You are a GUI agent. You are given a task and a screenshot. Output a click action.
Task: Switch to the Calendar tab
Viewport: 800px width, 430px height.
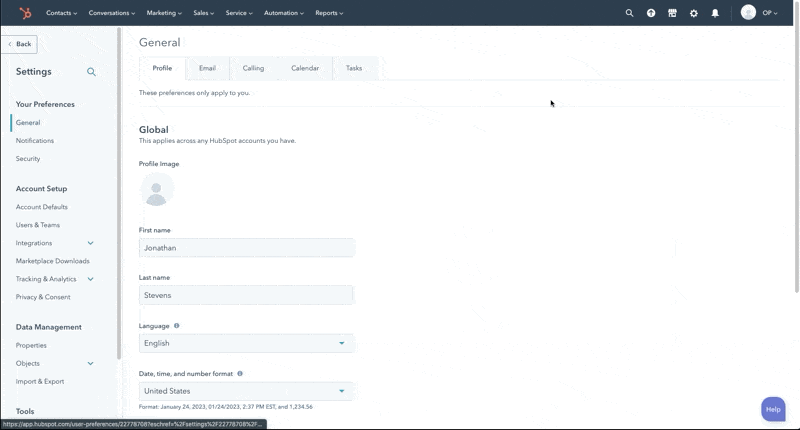[x=305, y=68]
